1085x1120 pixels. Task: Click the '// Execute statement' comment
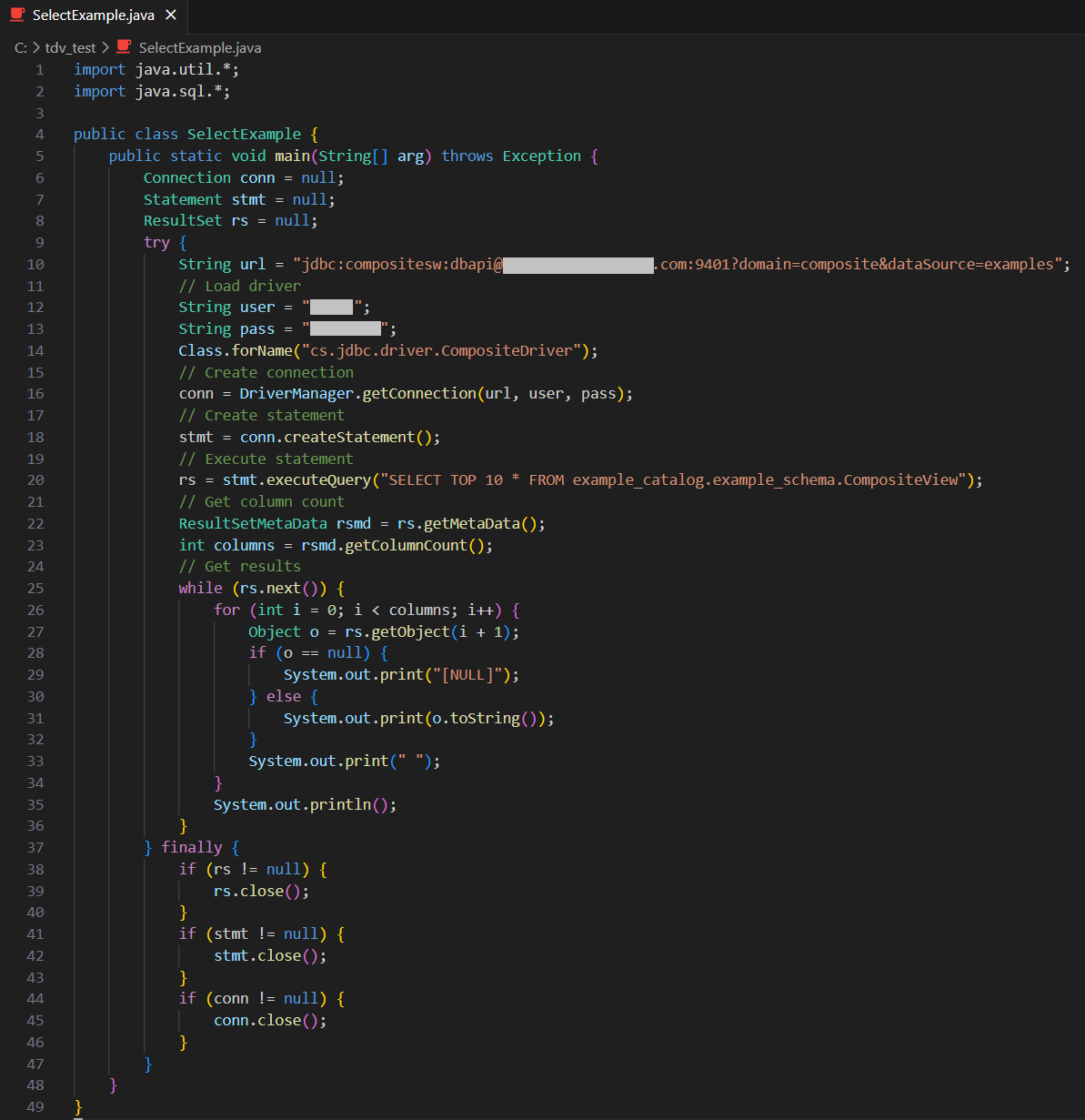pos(266,459)
